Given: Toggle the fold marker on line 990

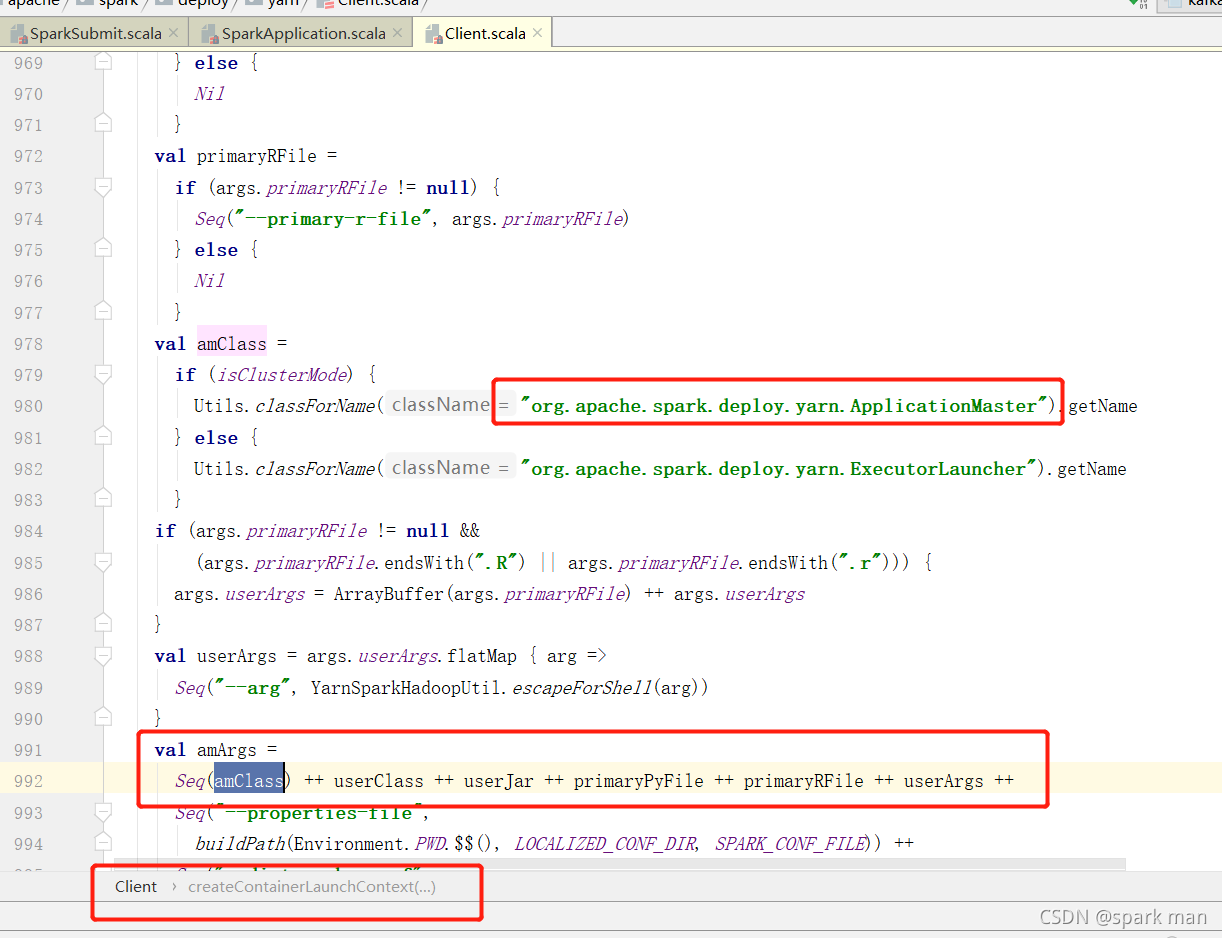Looking at the screenshot, I should tap(103, 718).
